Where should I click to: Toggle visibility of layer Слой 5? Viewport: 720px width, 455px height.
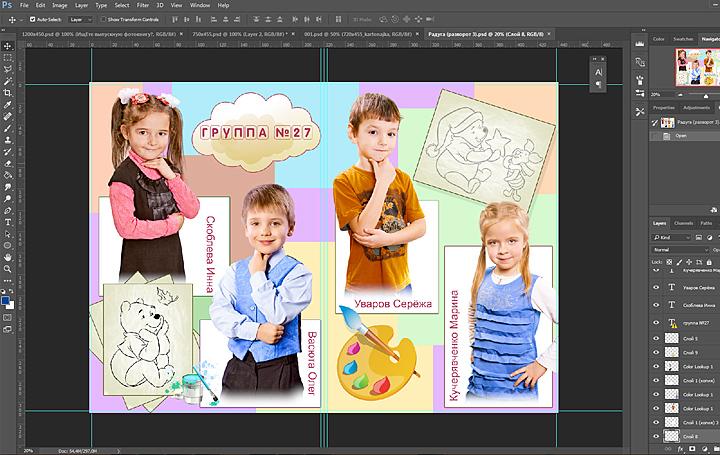pyautogui.click(x=656, y=338)
